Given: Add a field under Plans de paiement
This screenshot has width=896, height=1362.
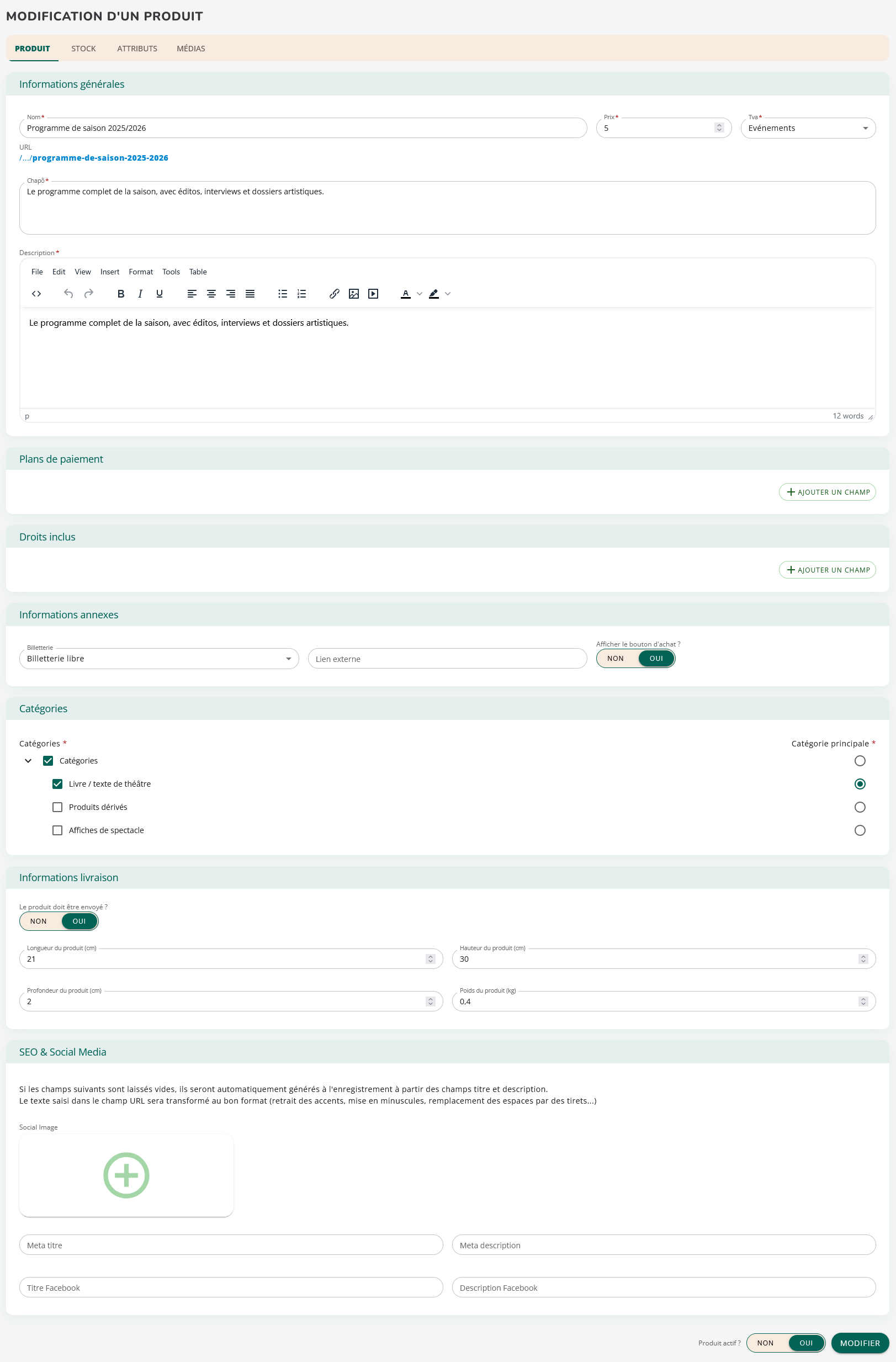Looking at the screenshot, I should pos(827,492).
